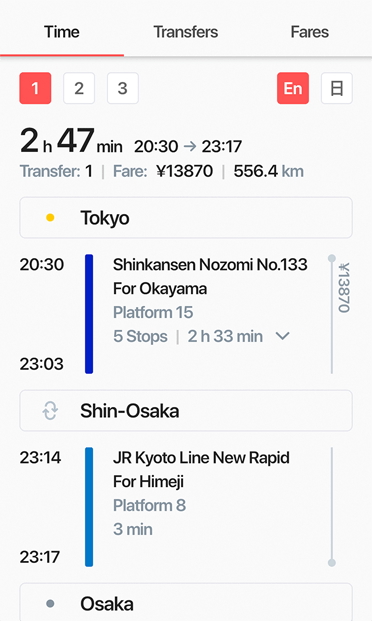Switch language to English with En
Viewport: 372px width, 621px height.
[293, 88]
